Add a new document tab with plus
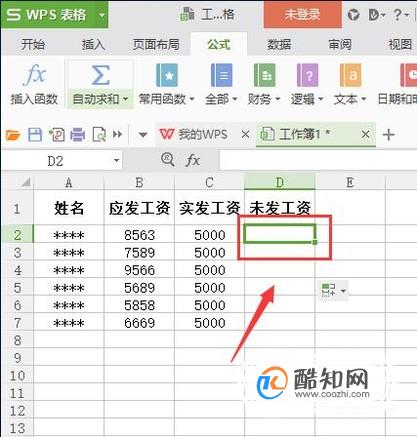The height and width of the screenshot is (437, 417). (x=389, y=135)
